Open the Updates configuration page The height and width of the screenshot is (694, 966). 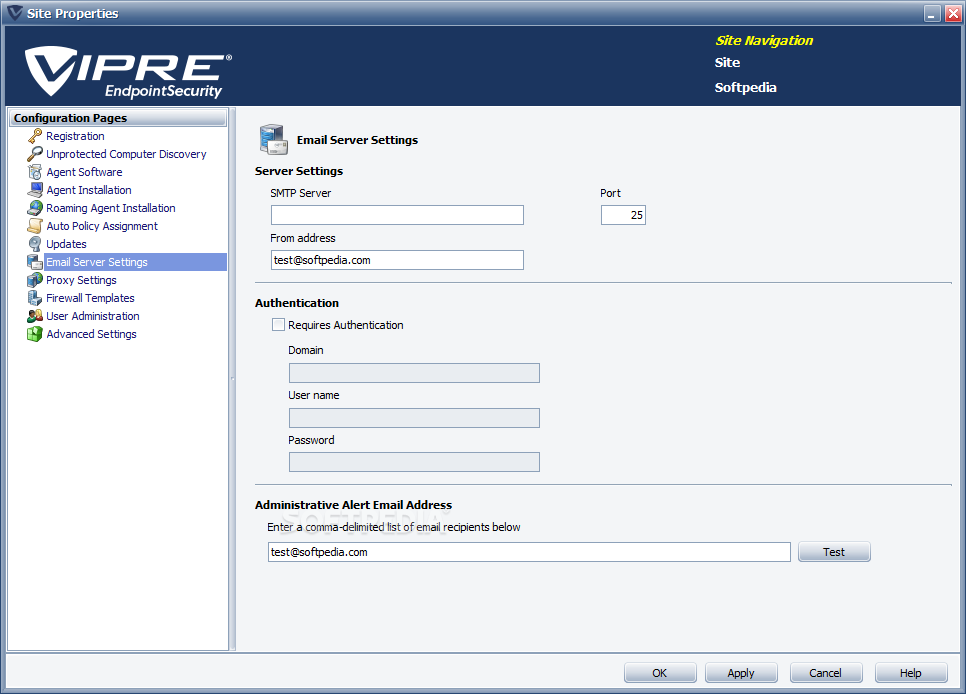click(x=67, y=244)
